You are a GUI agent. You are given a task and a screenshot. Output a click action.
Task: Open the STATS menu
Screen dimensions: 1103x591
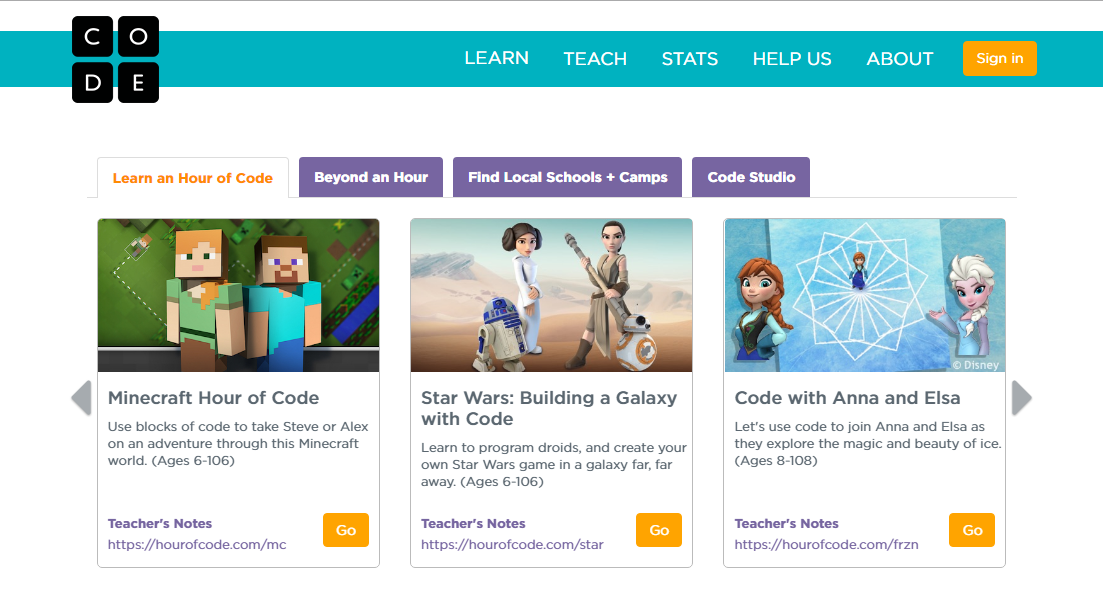(x=690, y=59)
